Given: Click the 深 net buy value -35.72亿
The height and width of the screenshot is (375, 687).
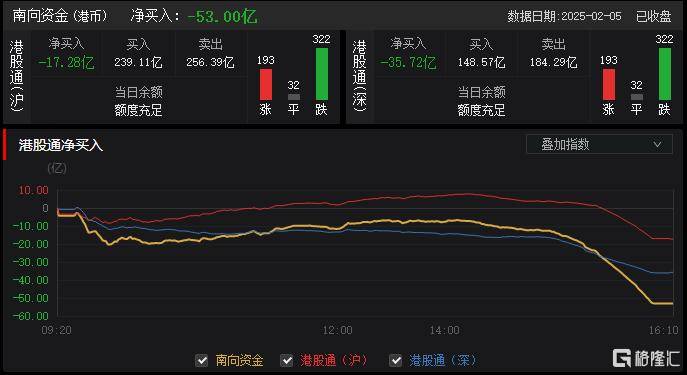Looking at the screenshot, I should pos(408,63).
